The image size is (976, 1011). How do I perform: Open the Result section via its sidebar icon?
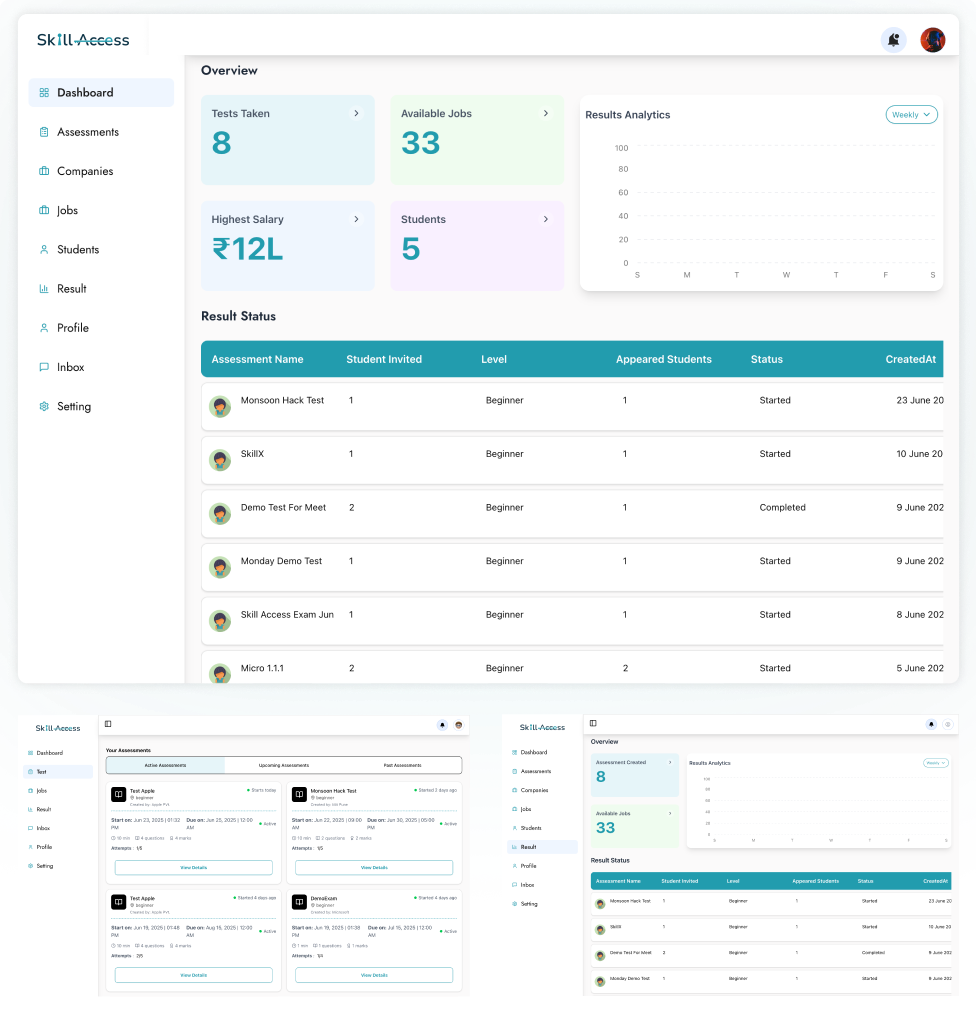point(44,288)
